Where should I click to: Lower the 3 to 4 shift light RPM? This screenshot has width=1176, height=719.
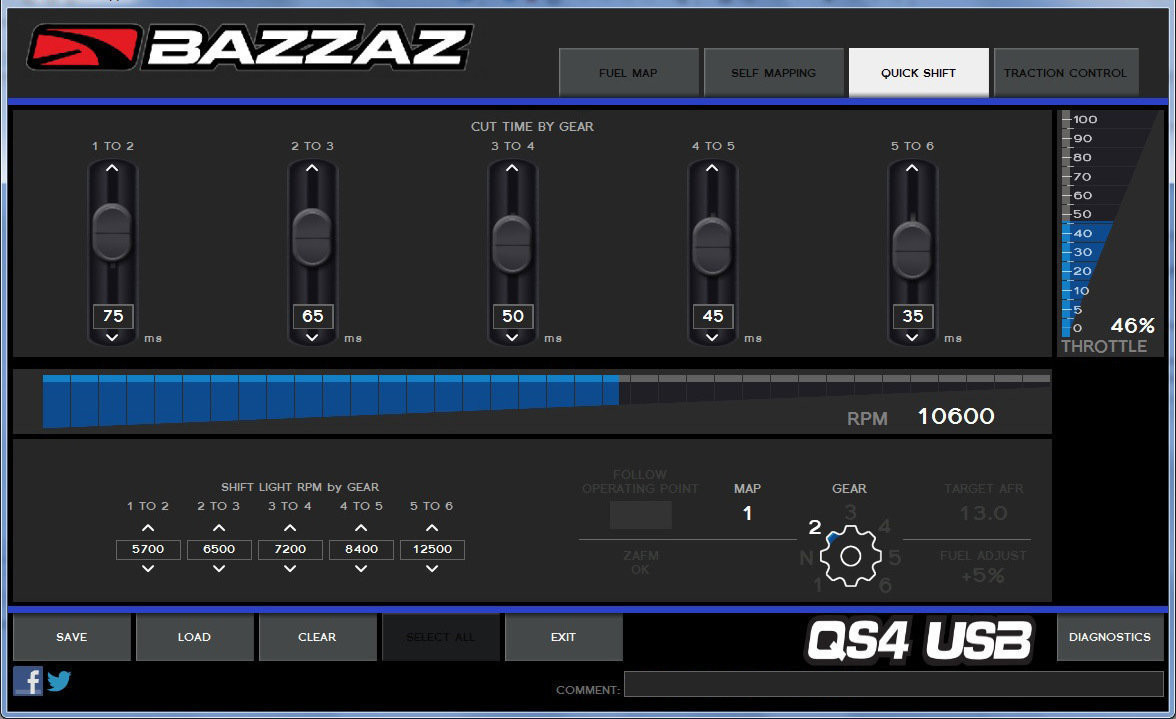click(x=290, y=569)
